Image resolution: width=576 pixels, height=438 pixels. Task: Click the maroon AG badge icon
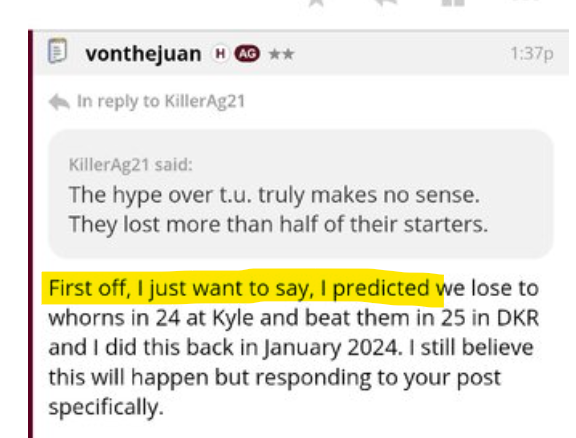point(247,54)
